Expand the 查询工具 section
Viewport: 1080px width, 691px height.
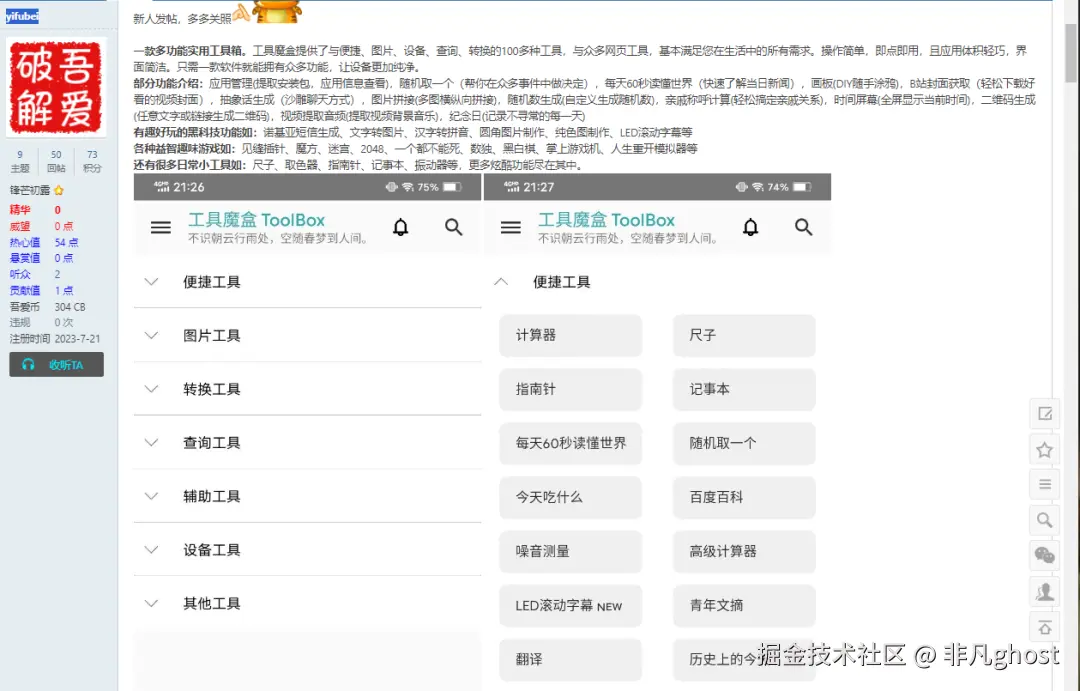point(307,442)
